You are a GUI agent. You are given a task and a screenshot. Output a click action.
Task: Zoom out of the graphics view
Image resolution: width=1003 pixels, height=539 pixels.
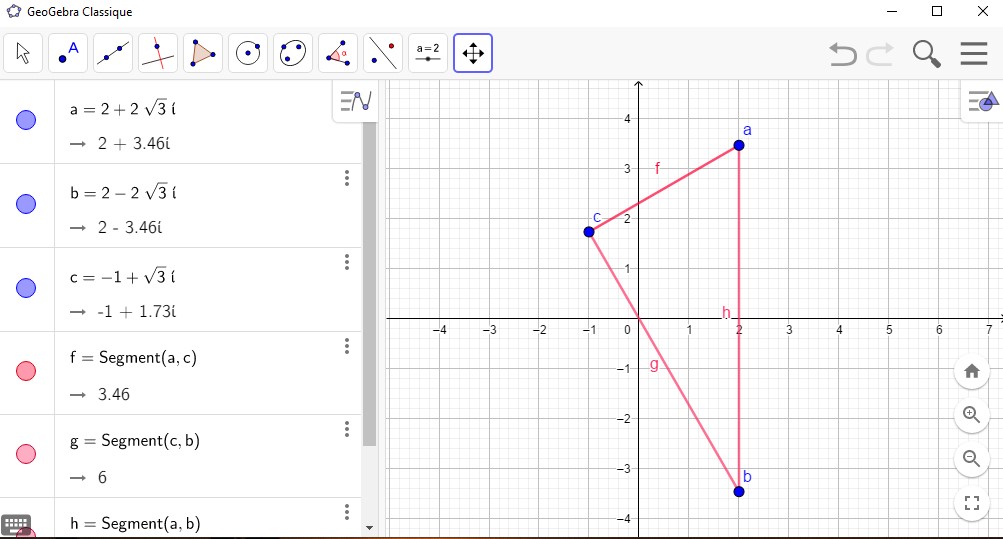pyautogui.click(x=972, y=458)
